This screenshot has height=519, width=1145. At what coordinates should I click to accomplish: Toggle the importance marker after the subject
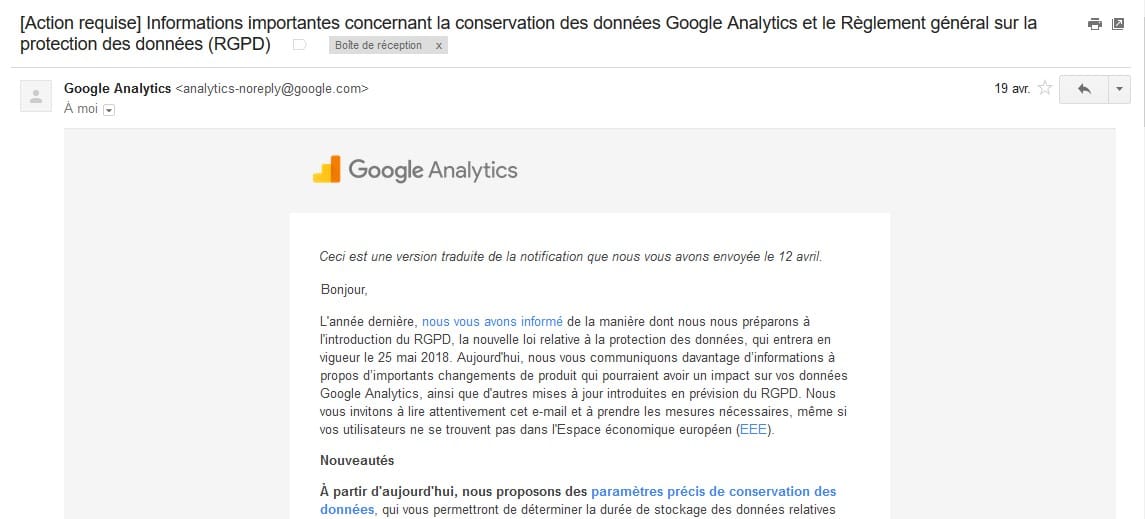click(x=299, y=45)
